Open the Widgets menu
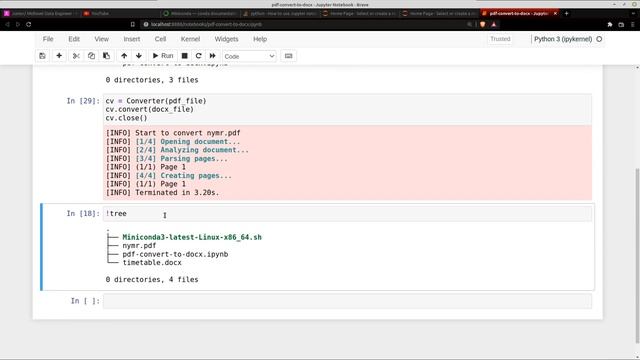The image size is (640, 360). pyautogui.click(x=226, y=39)
